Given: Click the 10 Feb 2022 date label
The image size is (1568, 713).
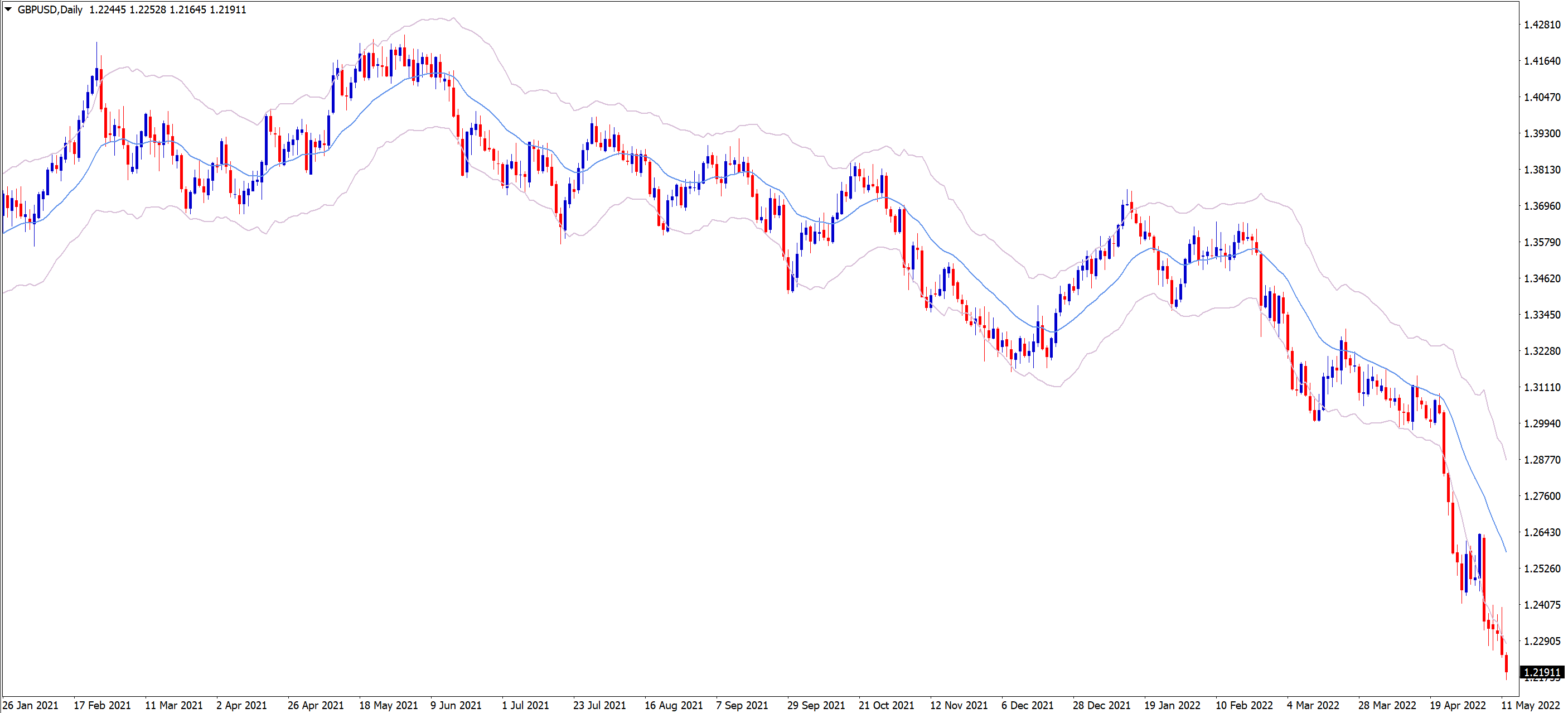Looking at the screenshot, I should point(1244,705).
